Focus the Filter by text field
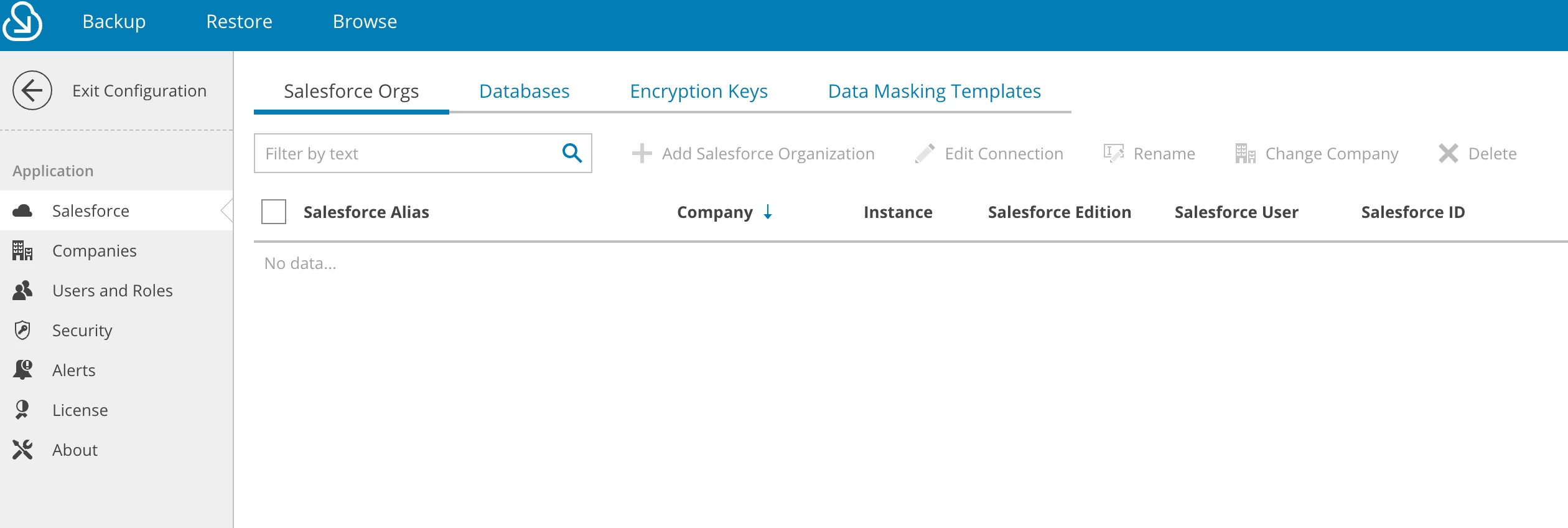Viewport: 1568px width, 528px height. [422, 153]
